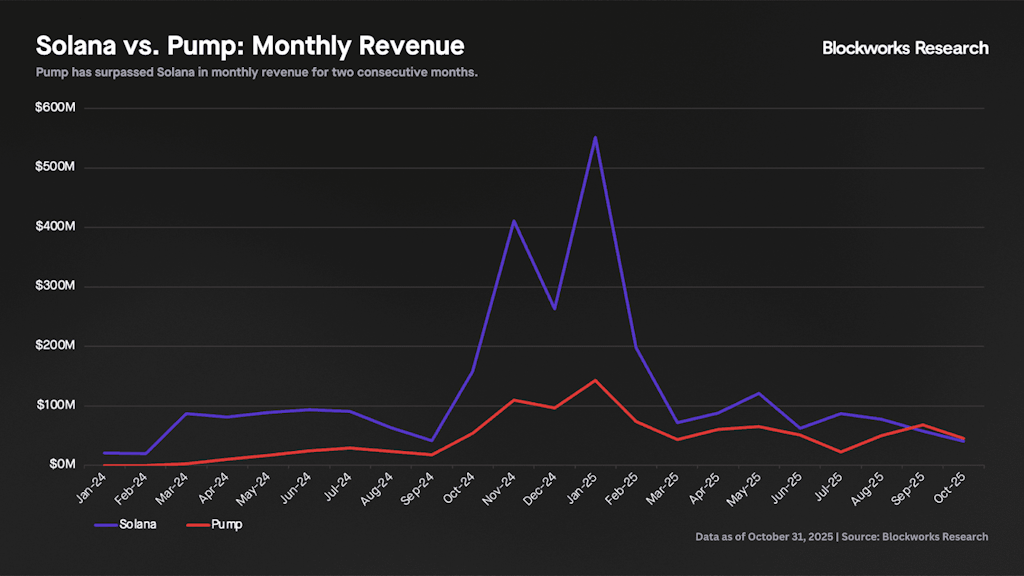The height and width of the screenshot is (576, 1024).
Task: Click the Pump red legend line swatch
Action: click(200, 524)
